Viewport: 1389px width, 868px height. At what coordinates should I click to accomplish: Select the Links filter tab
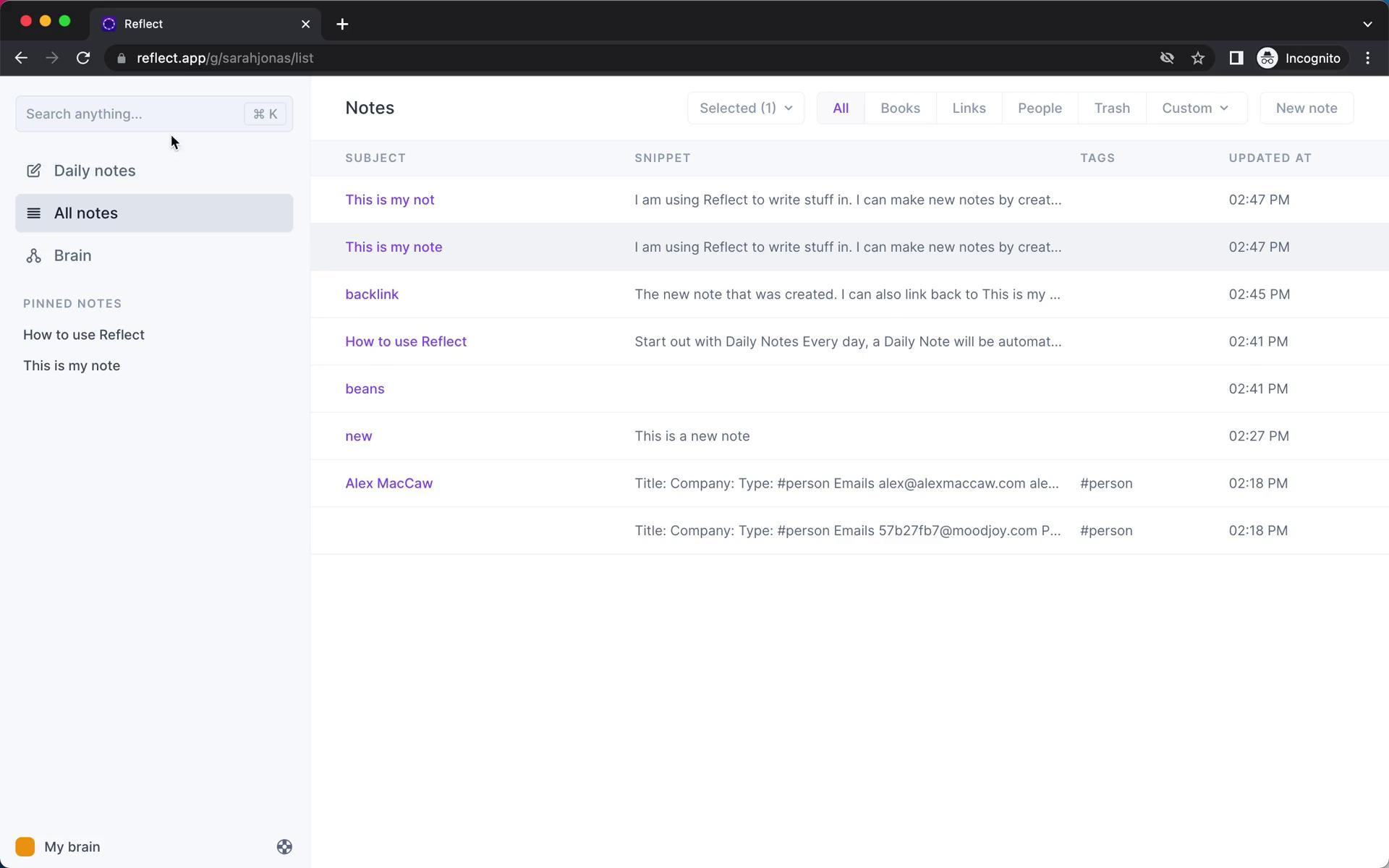[969, 108]
